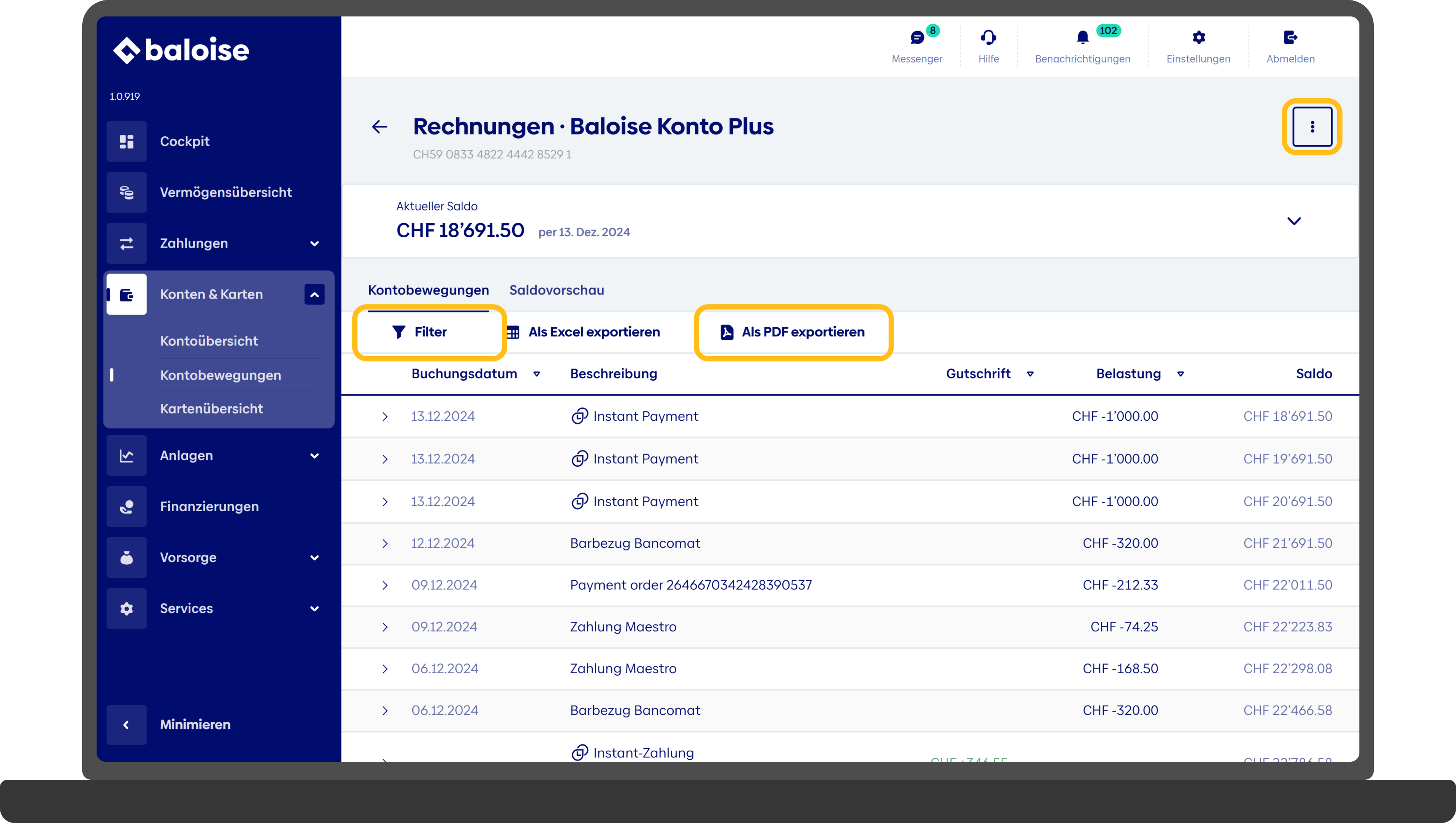The image size is (1456, 823).
Task: Click the Abmelden logout icon
Action: 1290,38
